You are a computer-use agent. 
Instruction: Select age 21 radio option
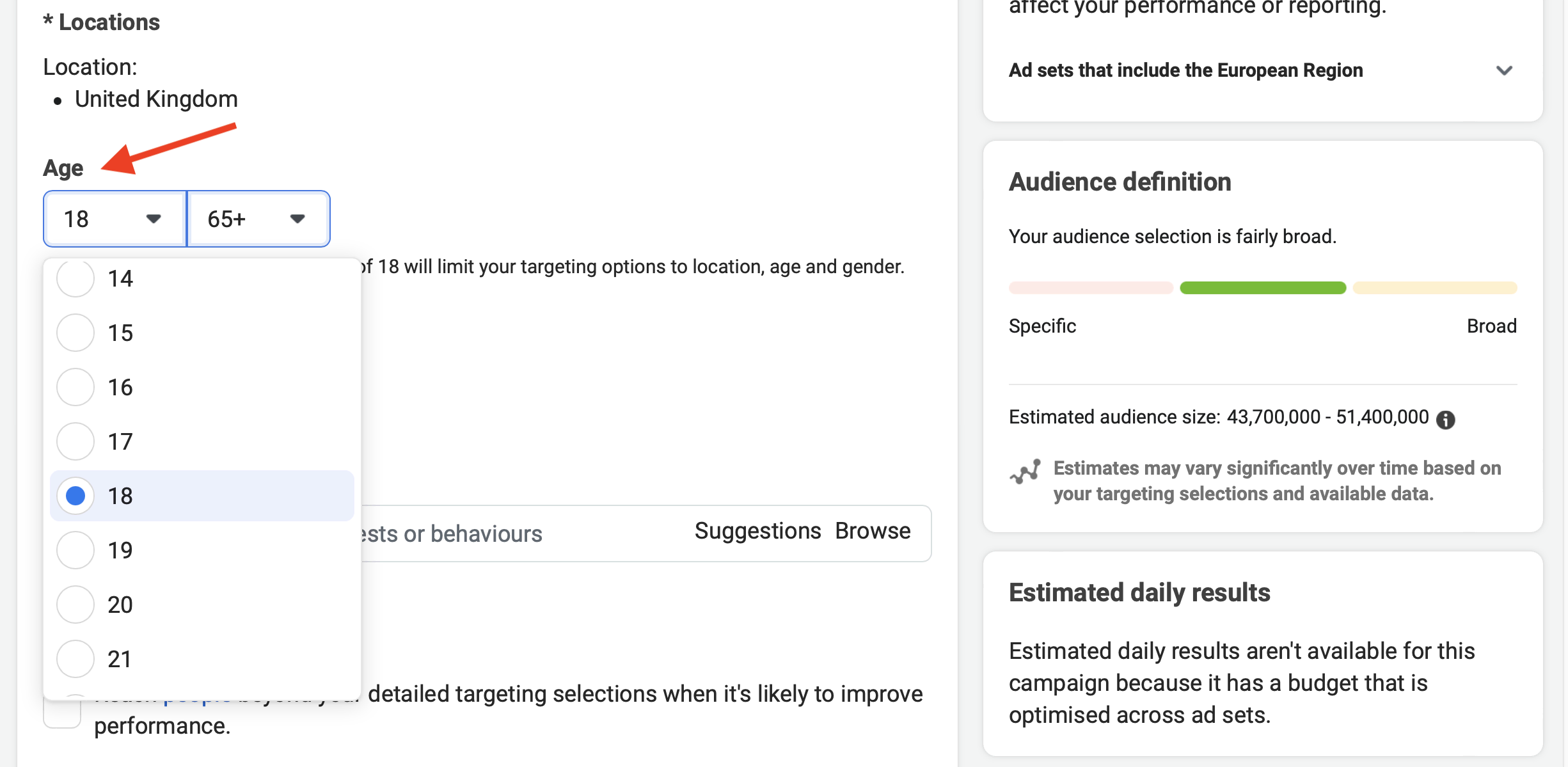[x=75, y=659]
